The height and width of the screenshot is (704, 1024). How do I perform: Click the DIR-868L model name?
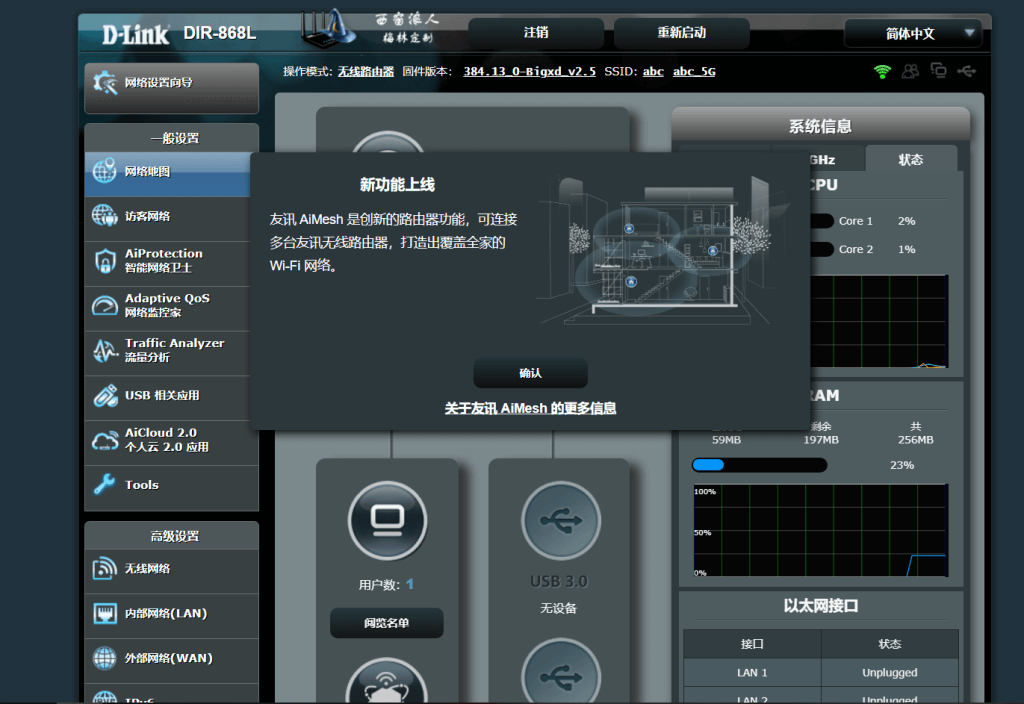(219, 33)
